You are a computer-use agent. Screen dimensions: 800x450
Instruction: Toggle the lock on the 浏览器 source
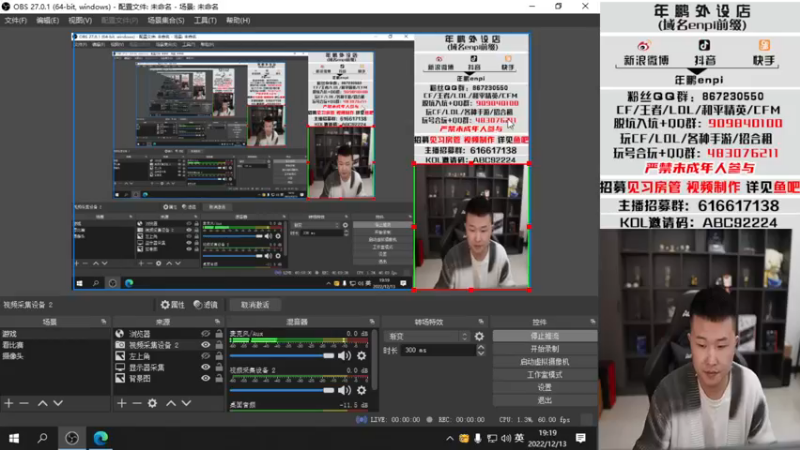(x=219, y=334)
